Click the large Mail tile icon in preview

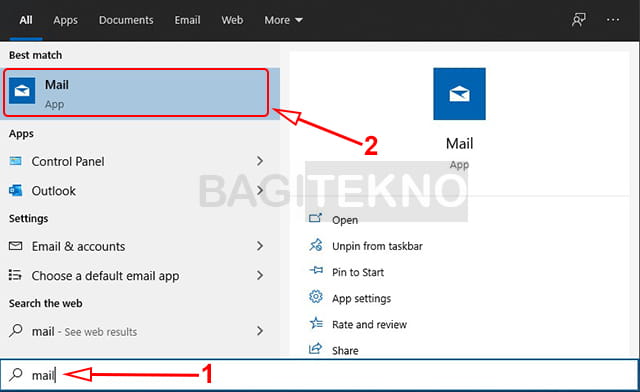pos(459,94)
